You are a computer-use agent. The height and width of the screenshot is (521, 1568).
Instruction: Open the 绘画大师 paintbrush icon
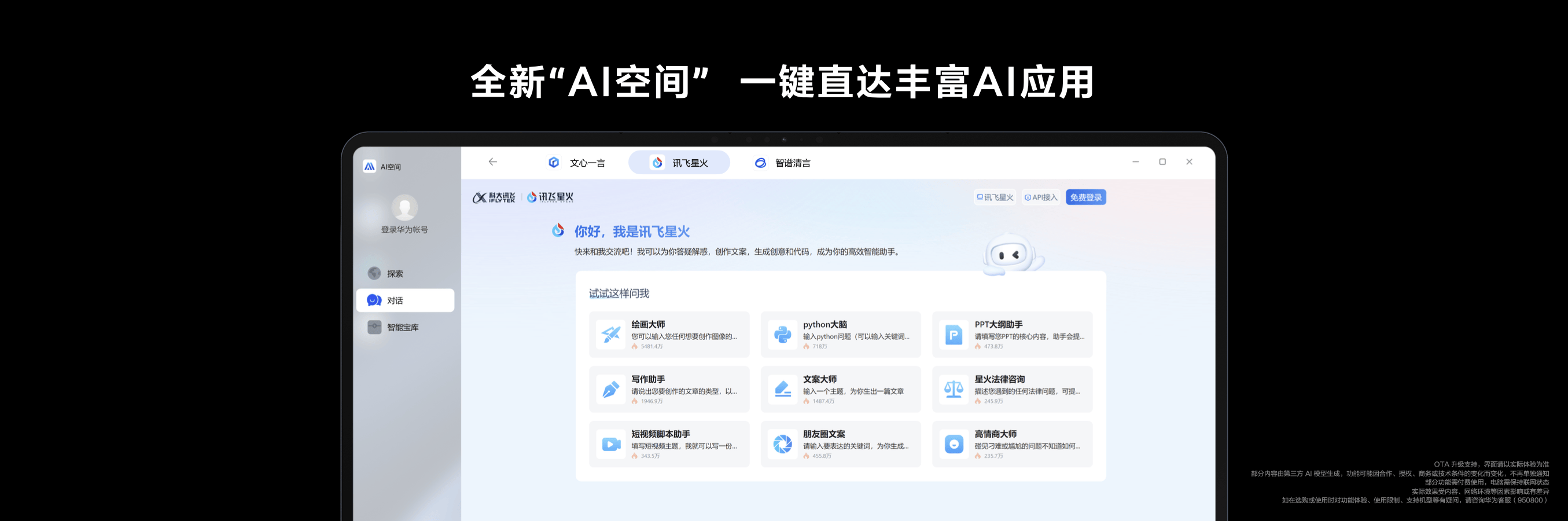click(610, 335)
